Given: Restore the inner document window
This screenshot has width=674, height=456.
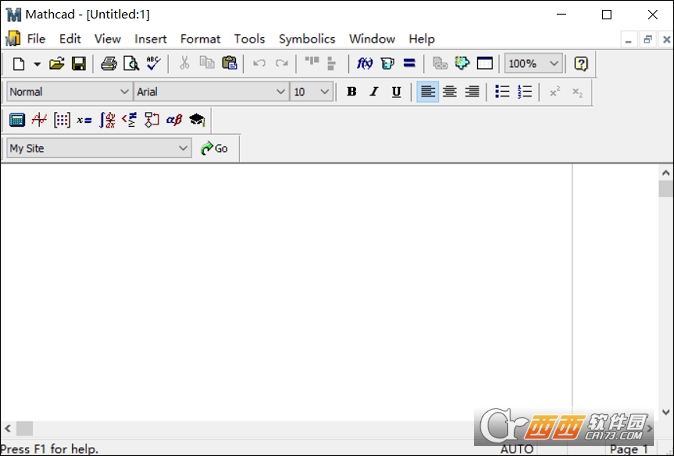Looking at the screenshot, I should coord(647,40).
